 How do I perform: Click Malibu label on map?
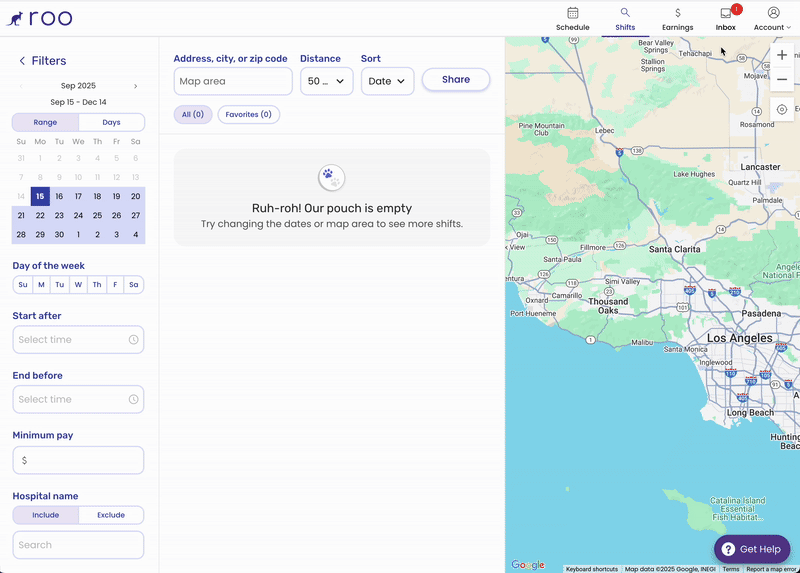[642, 342]
